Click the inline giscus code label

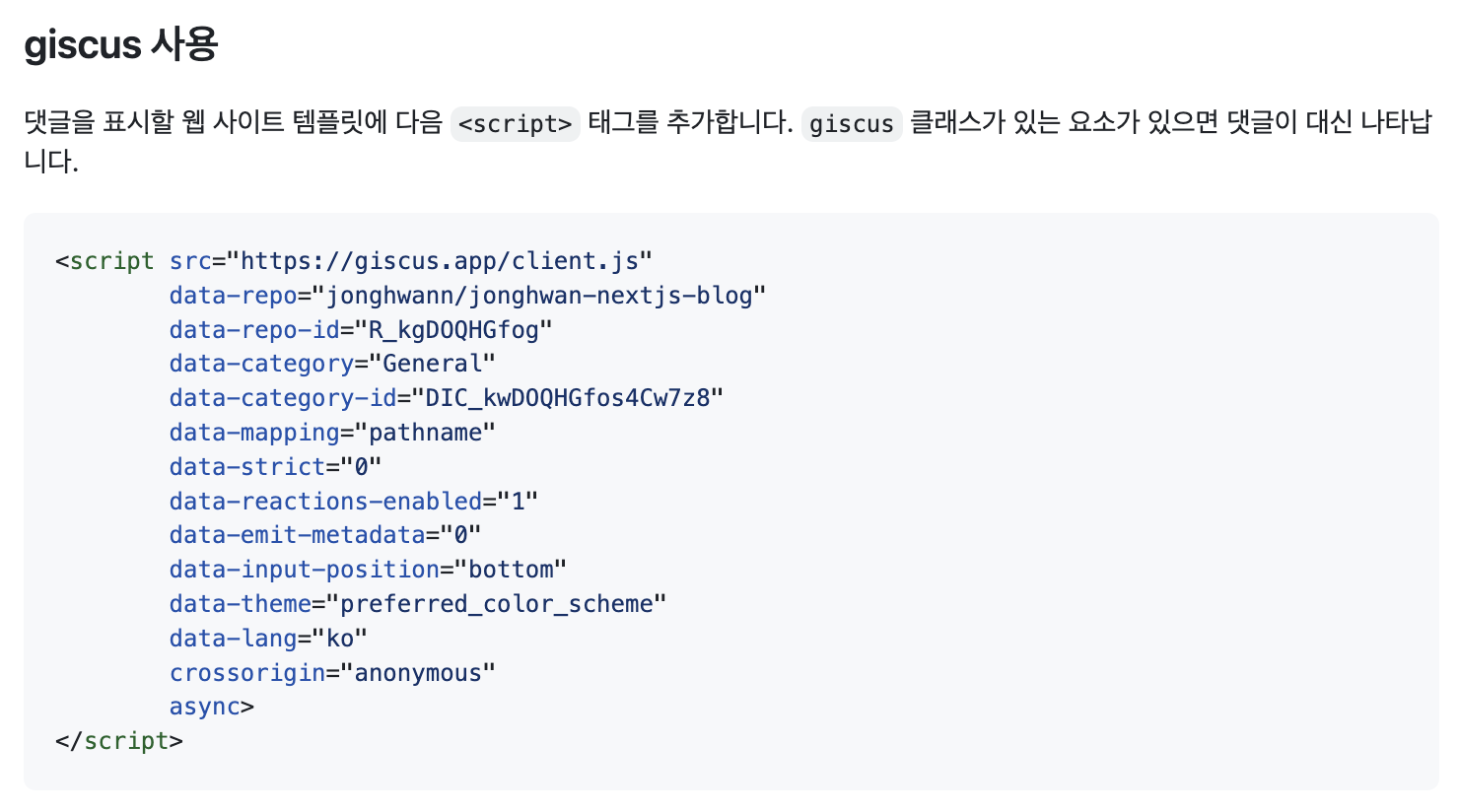[851, 124]
